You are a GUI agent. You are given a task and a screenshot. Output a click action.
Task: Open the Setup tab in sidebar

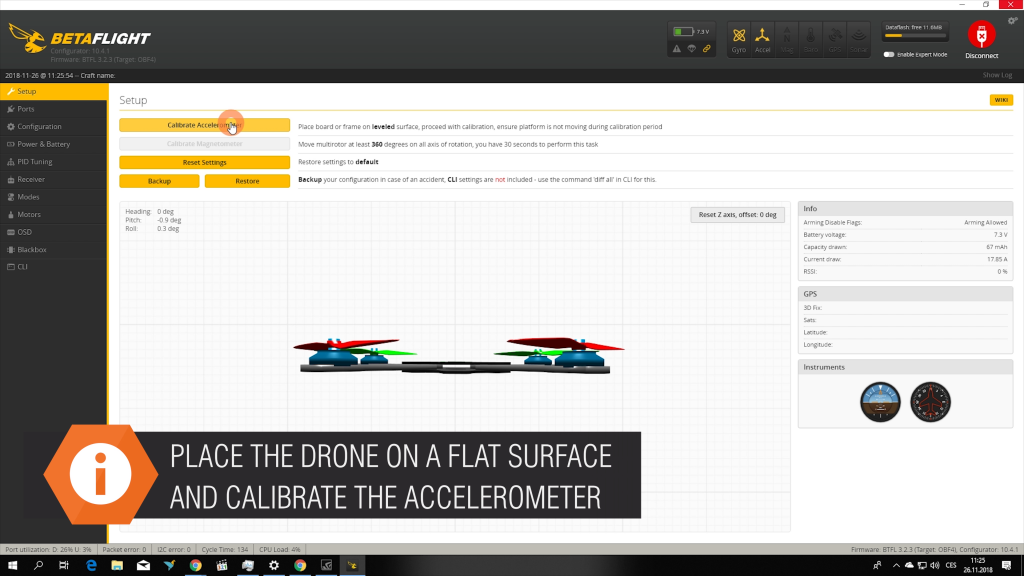(x=54, y=91)
